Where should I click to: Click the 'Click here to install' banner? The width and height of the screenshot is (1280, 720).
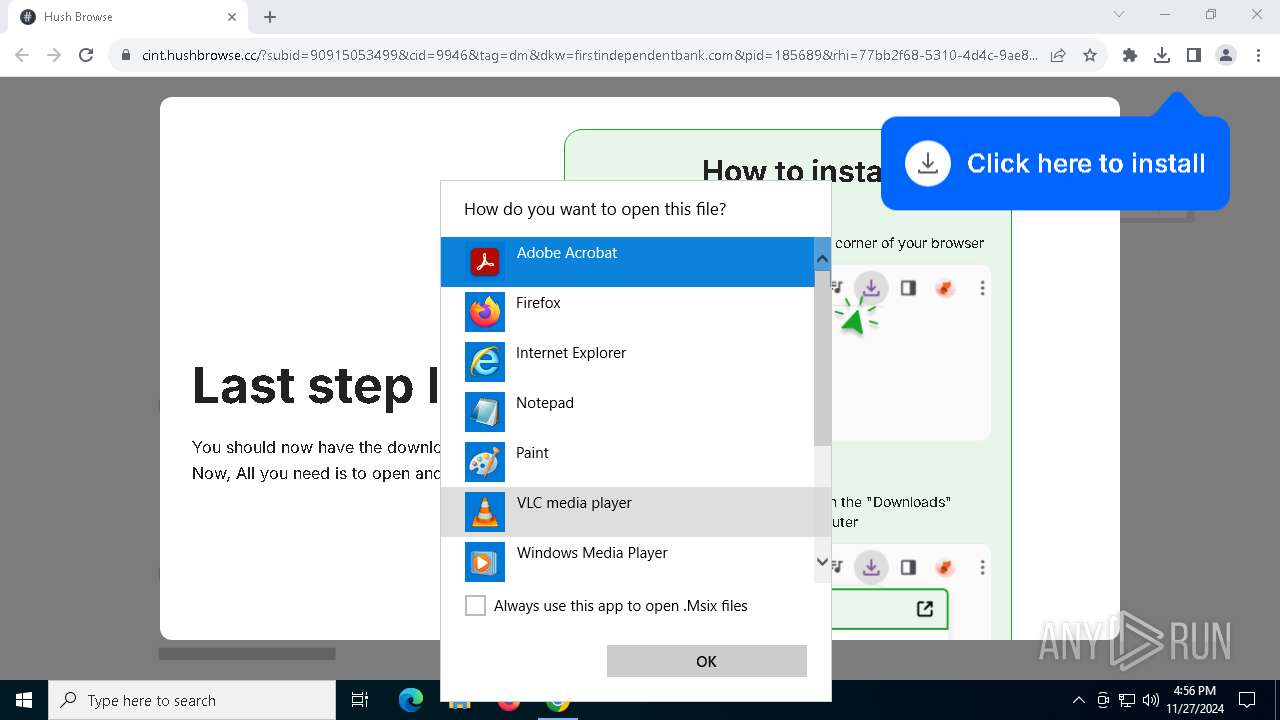tap(1055, 163)
